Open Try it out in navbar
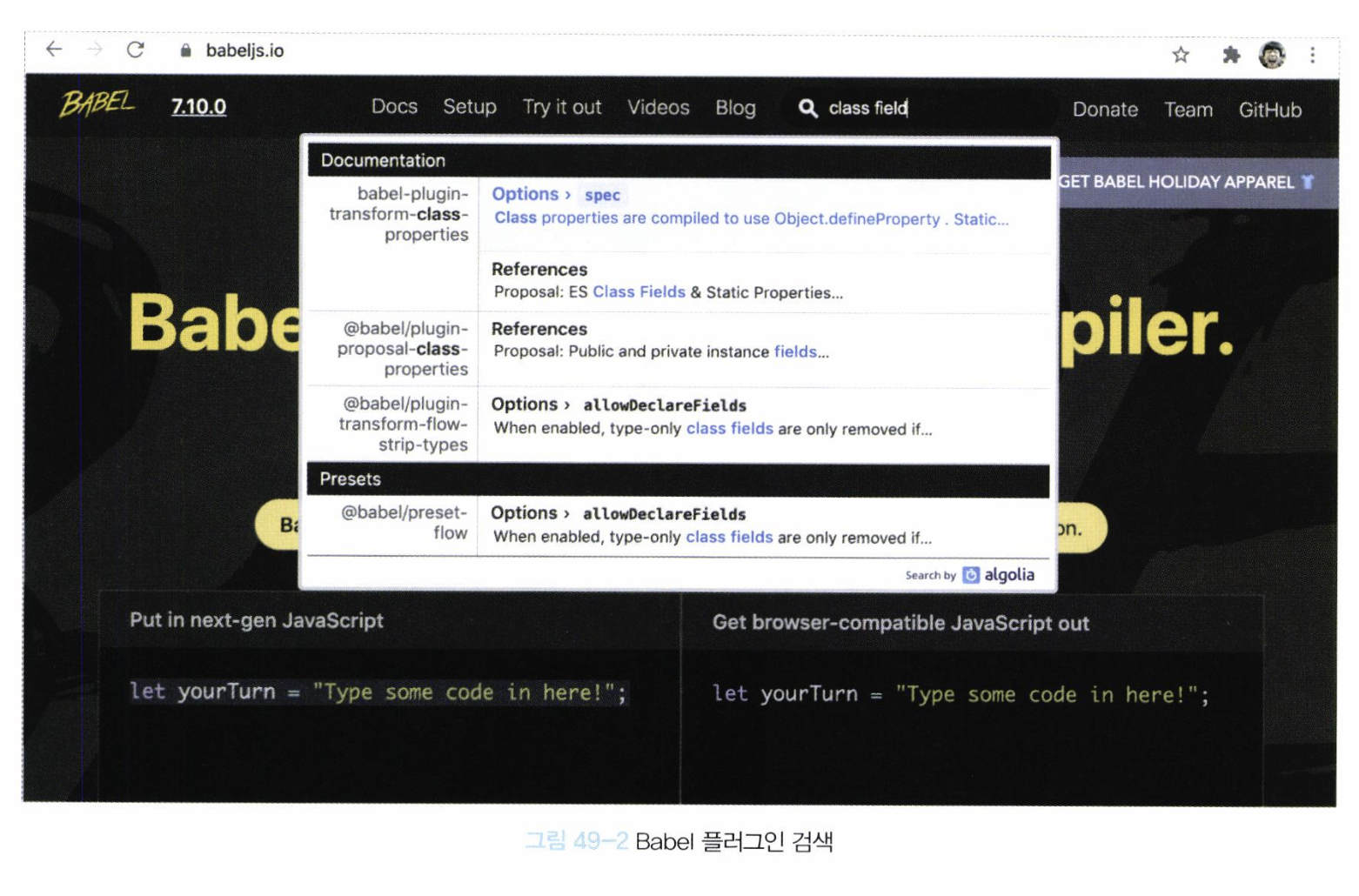This screenshot has width=1359, height=896. (561, 107)
